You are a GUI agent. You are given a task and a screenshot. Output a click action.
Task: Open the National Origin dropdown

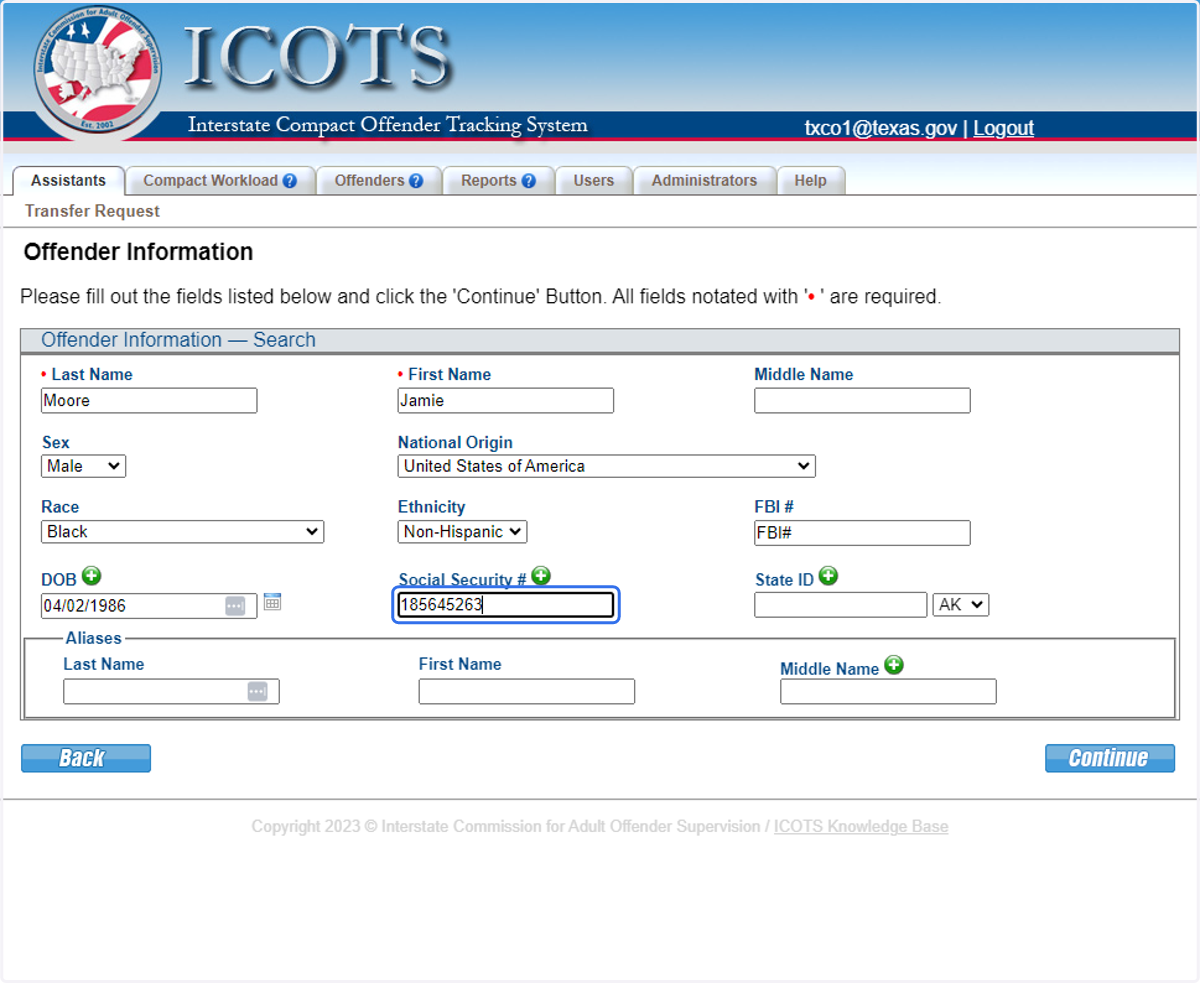606,466
